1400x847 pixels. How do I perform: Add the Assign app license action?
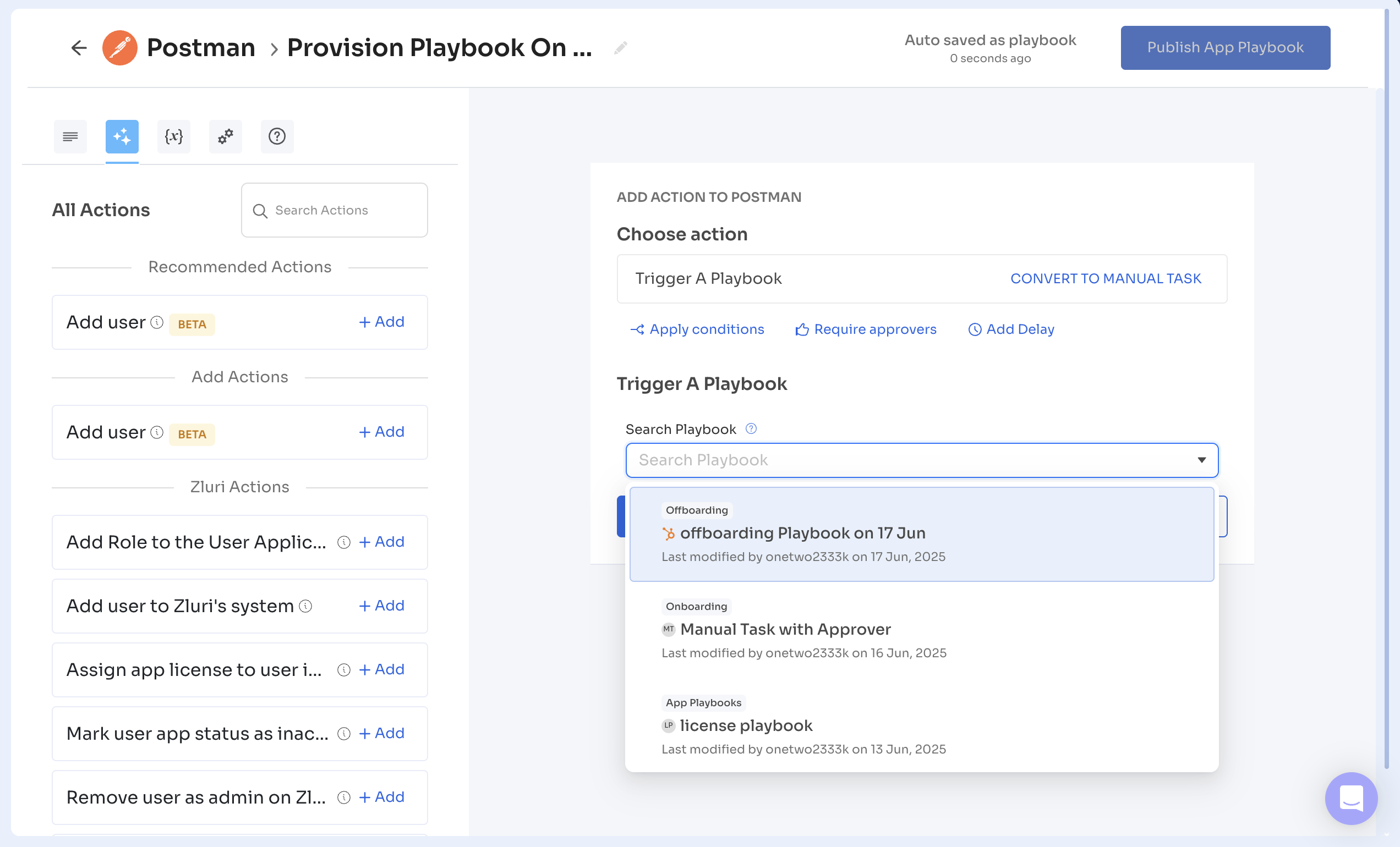tap(382, 670)
